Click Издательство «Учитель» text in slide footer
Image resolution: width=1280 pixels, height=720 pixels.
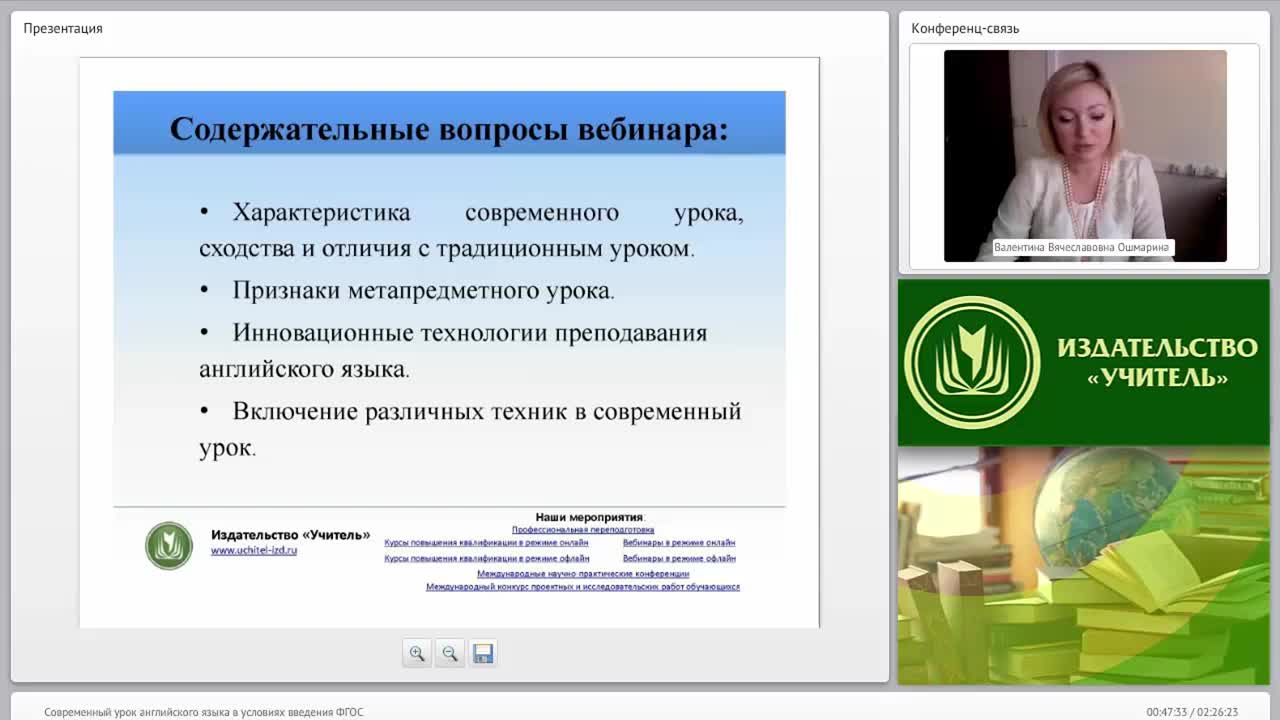(290, 535)
